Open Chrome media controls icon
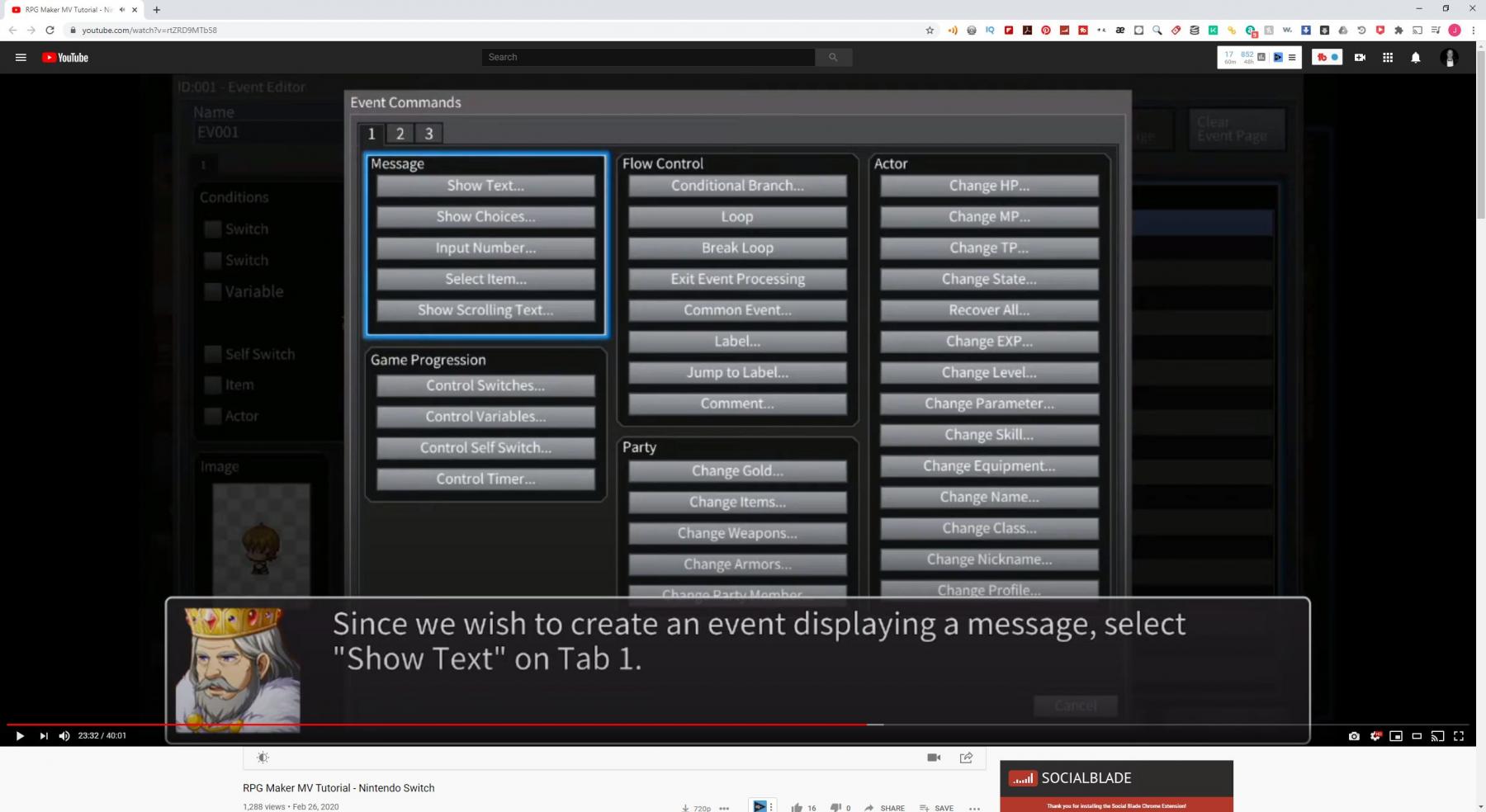 pyautogui.click(x=1436, y=30)
